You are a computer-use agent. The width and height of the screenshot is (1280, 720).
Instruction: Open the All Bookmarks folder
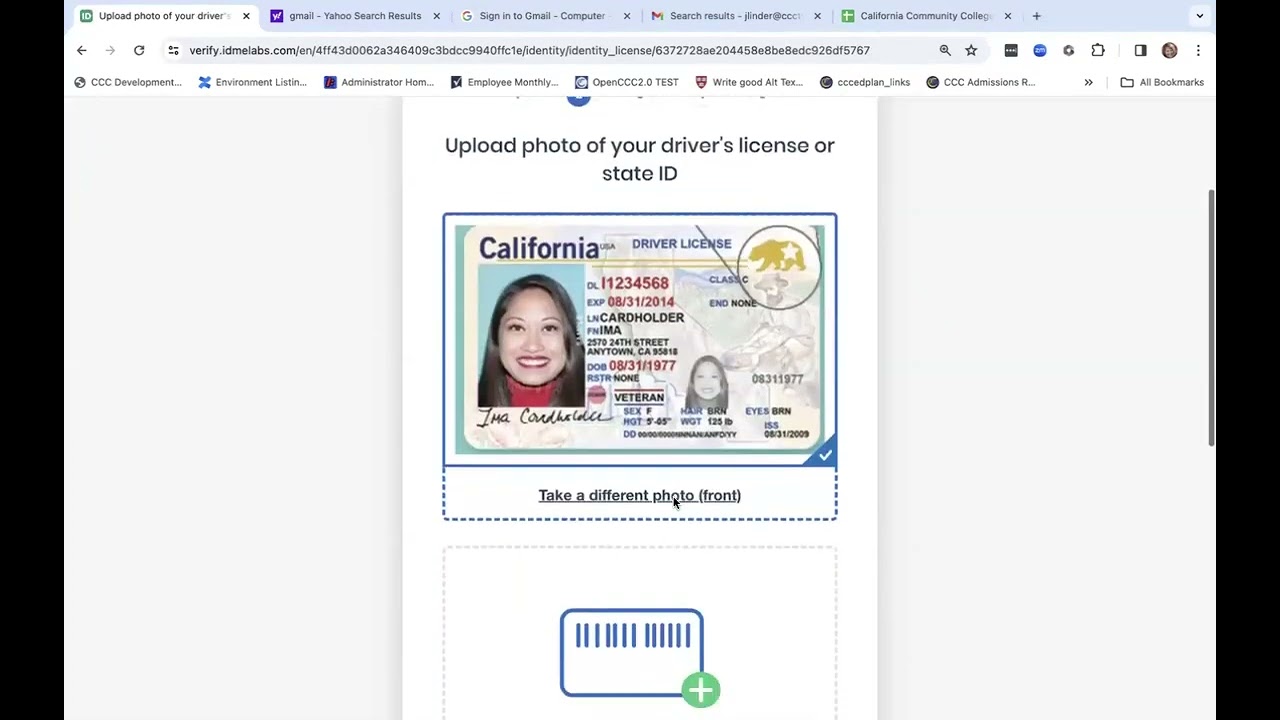pyautogui.click(x=1162, y=82)
